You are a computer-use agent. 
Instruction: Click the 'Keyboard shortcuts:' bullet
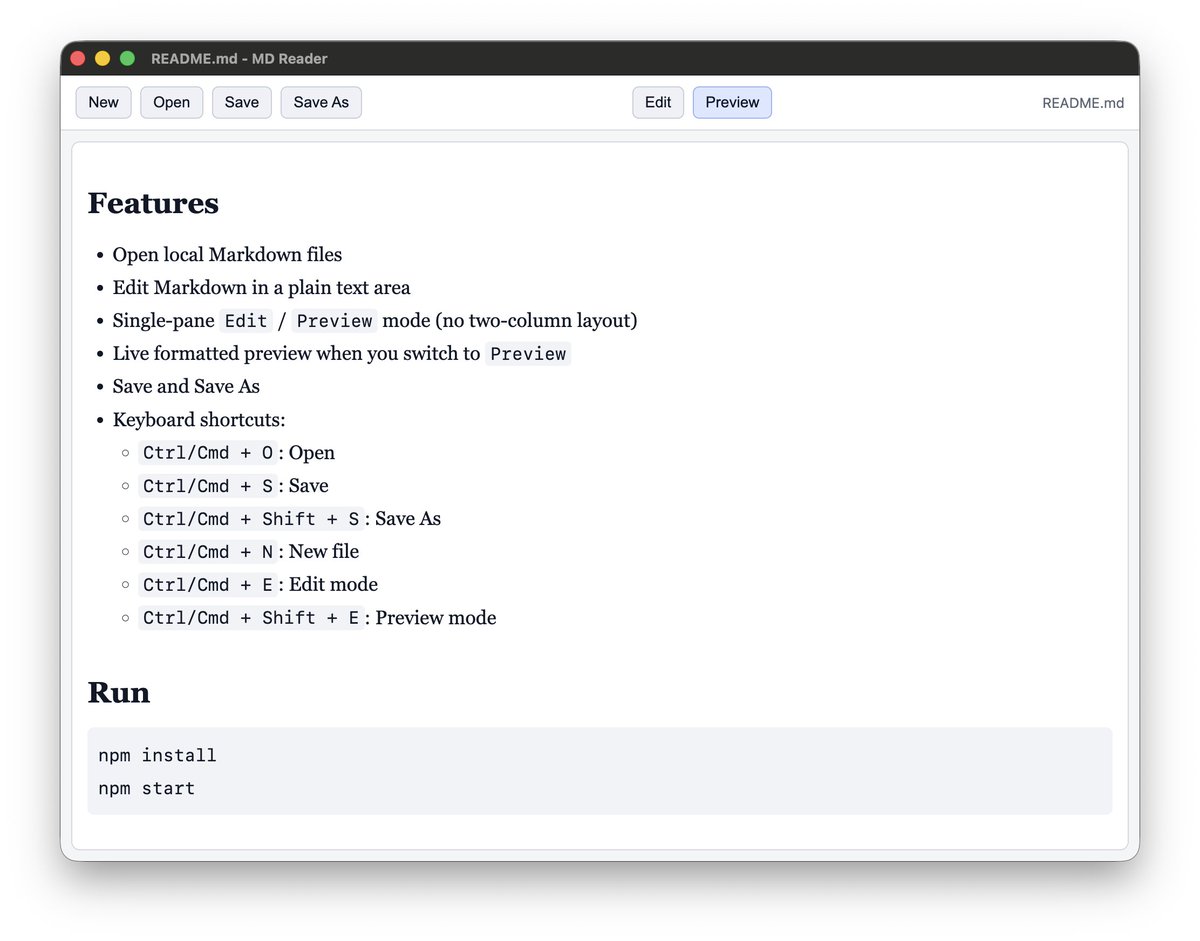click(x=199, y=419)
